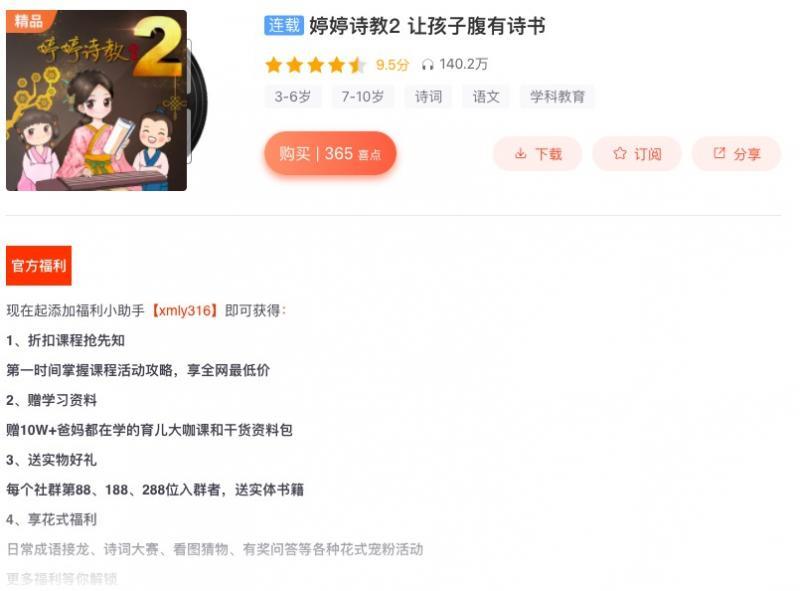The height and width of the screenshot is (591, 800).
Task: Click the half-filled fifth rating star
Action: click(x=357, y=65)
